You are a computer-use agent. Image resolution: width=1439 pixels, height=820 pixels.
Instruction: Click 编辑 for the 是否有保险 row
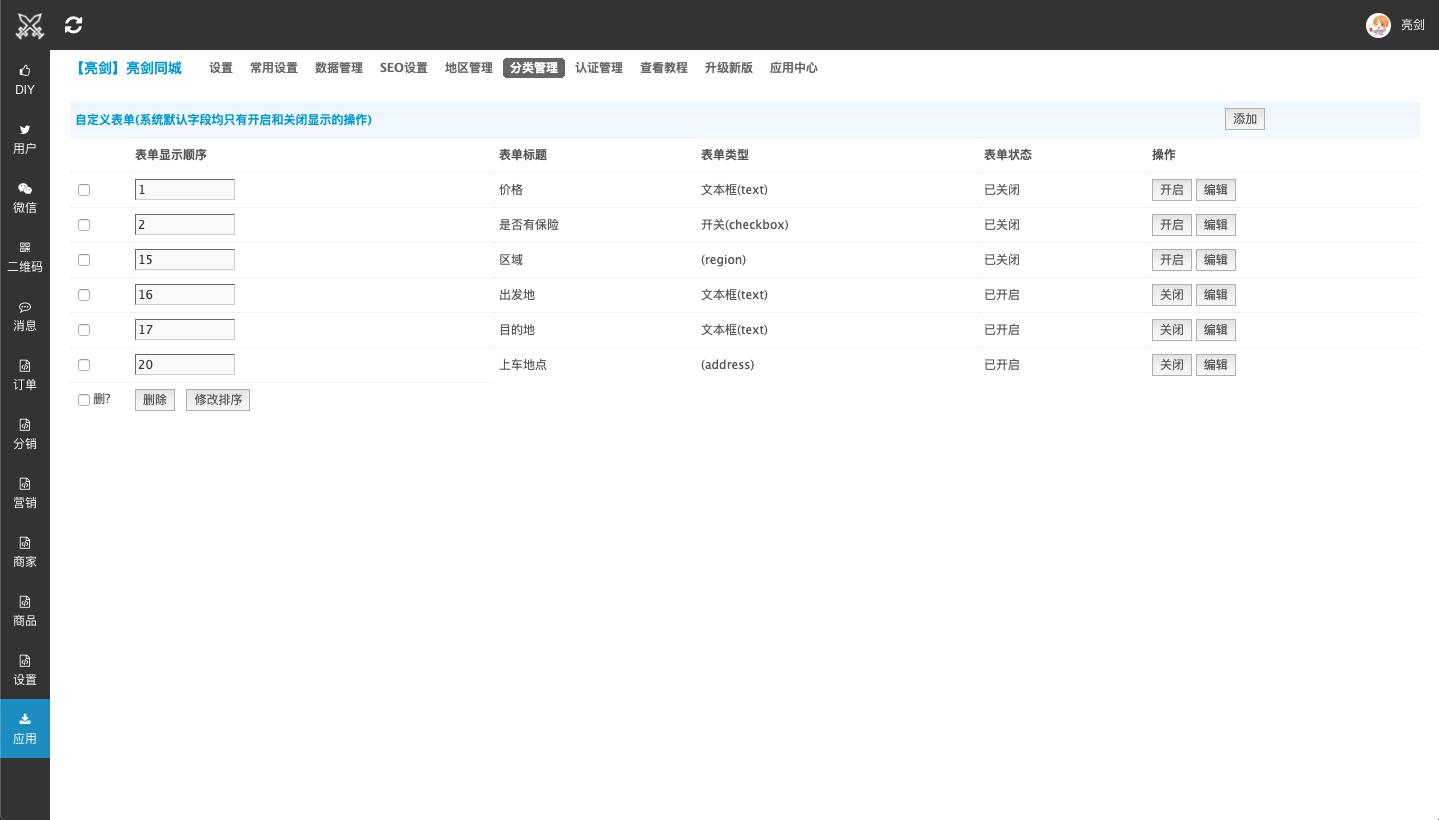[x=1216, y=225]
